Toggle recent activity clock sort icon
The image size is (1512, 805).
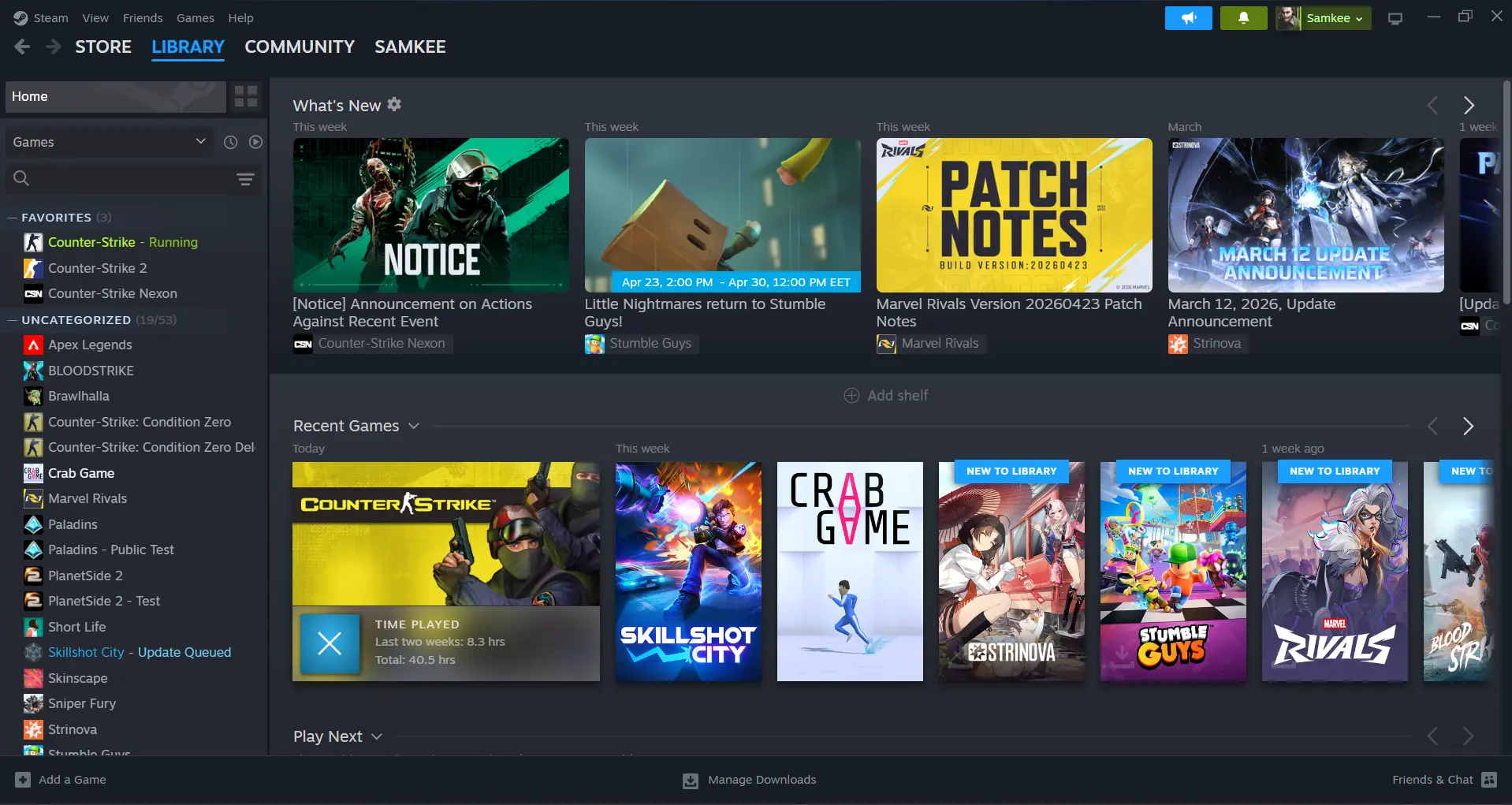230,142
